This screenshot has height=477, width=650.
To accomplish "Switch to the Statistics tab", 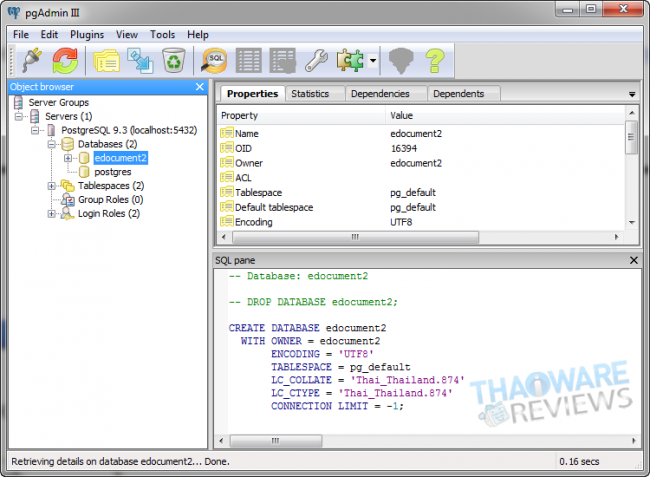I will click(x=310, y=94).
